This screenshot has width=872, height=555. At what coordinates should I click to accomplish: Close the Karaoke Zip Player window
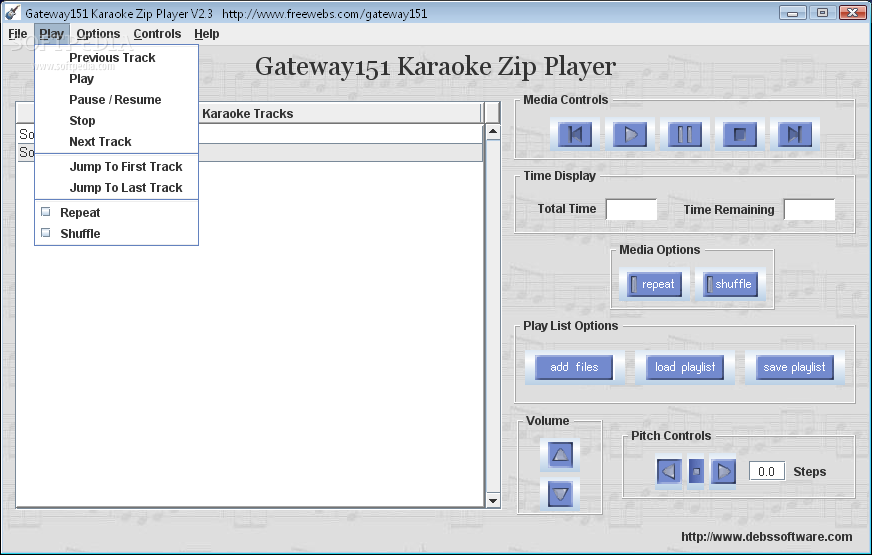pyautogui.click(x=852, y=12)
